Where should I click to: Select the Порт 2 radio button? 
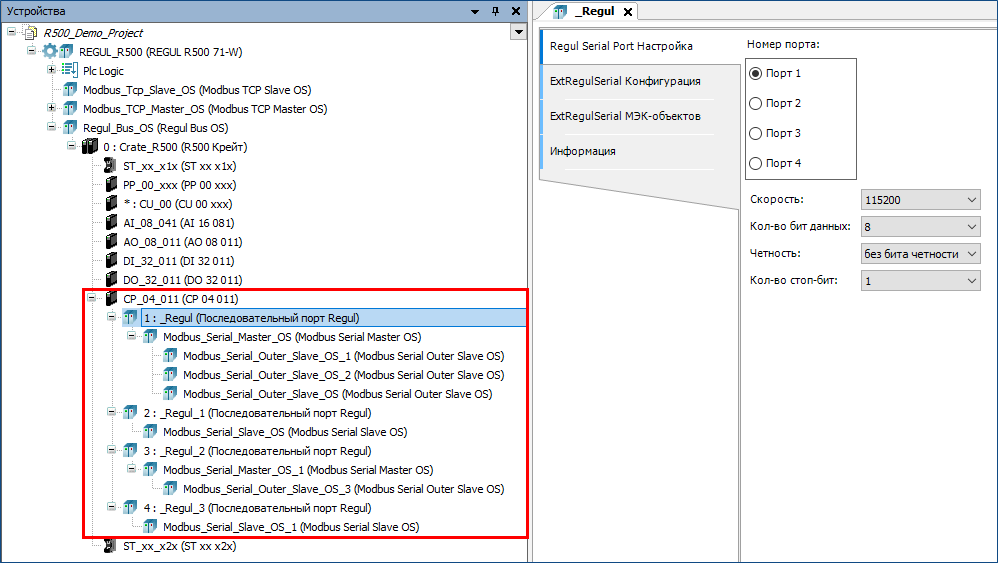tap(756, 103)
